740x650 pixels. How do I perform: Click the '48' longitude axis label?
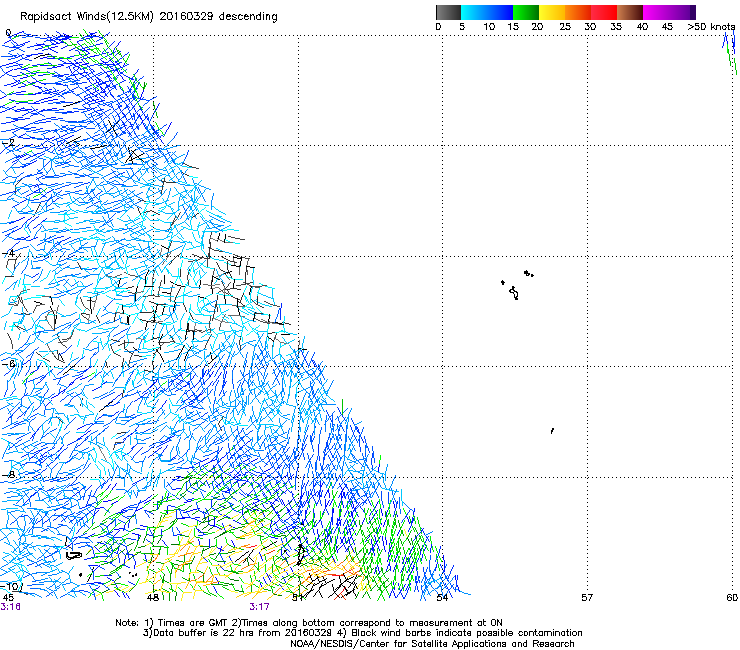(152, 598)
